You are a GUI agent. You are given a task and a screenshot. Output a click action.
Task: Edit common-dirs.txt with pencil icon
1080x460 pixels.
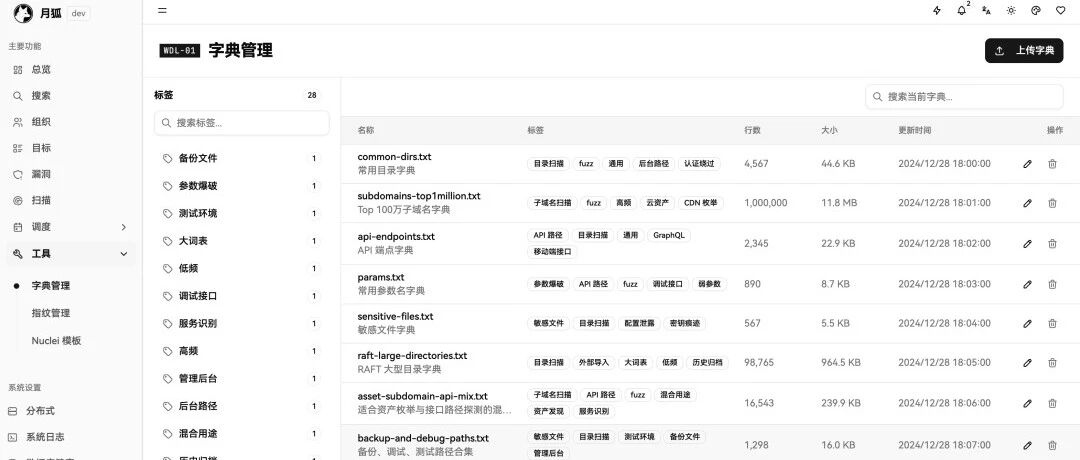pos(1028,164)
